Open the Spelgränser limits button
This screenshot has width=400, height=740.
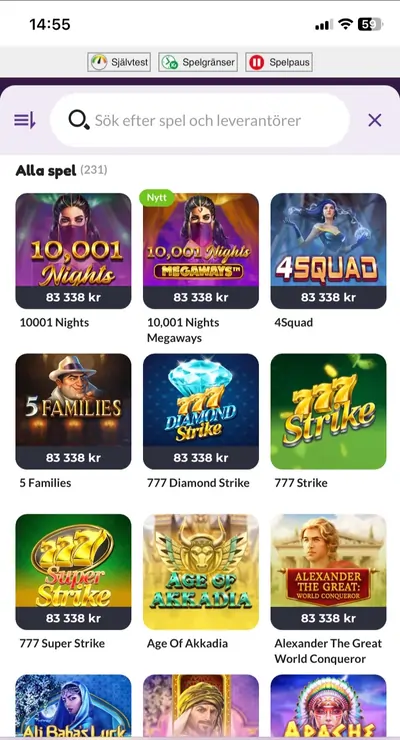coord(198,62)
